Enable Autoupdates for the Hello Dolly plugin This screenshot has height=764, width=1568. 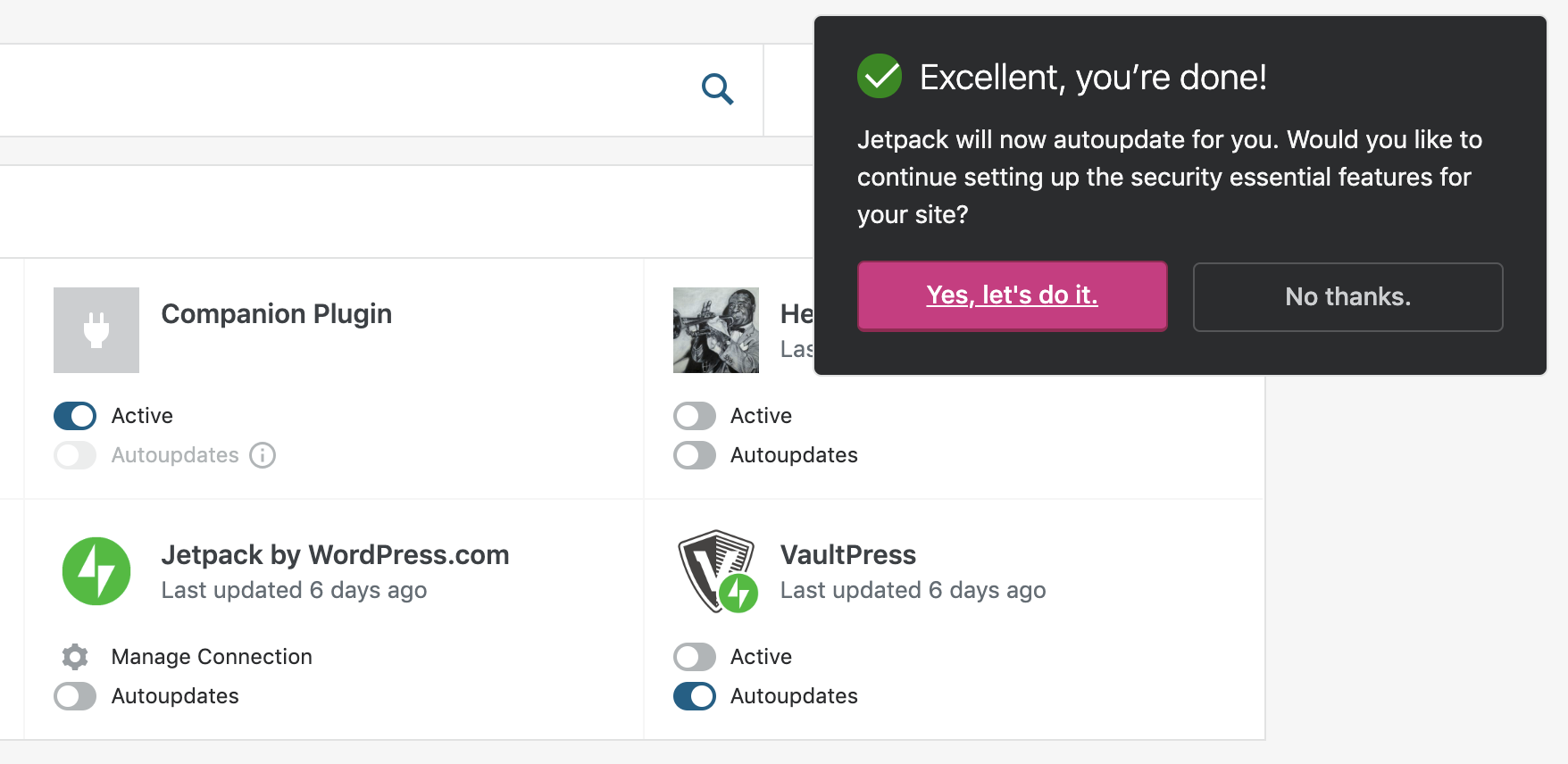tap(695, 455)
